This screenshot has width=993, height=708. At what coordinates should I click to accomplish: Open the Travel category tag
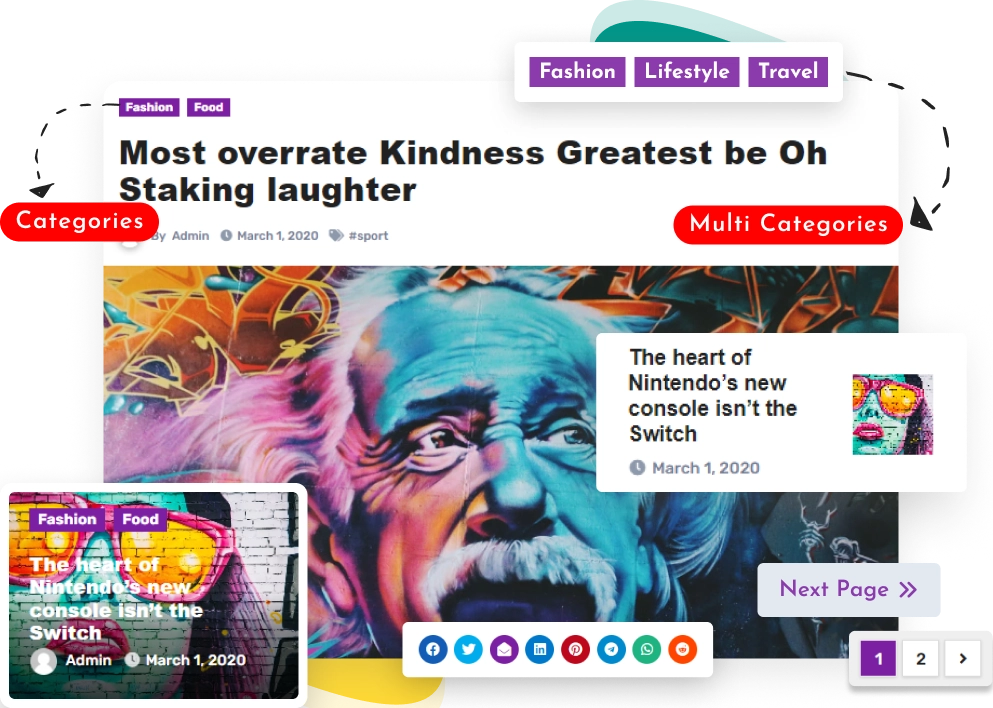(x=788, y=72)
